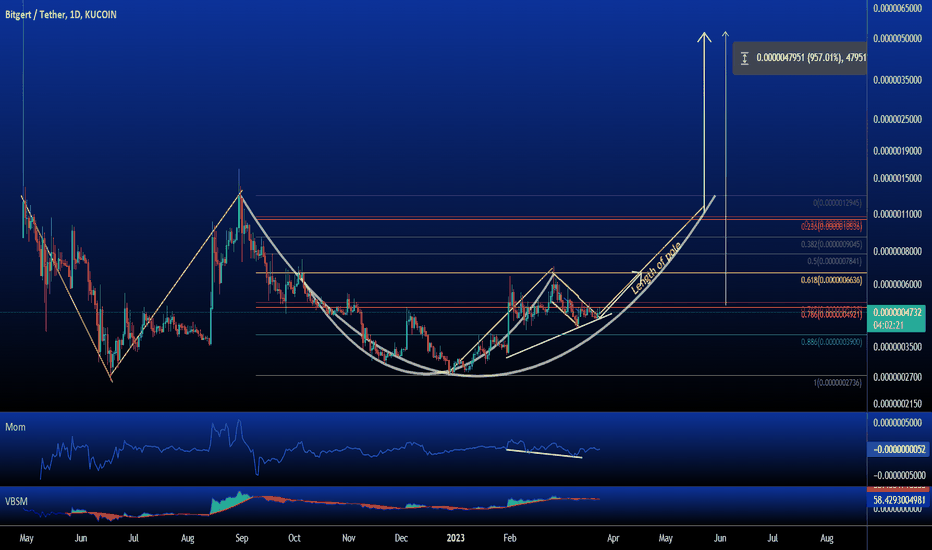This screenshot has height=550, width=932.
Task: Select the measurement tooltip reading 957.01%
Action: pos(799,58)
